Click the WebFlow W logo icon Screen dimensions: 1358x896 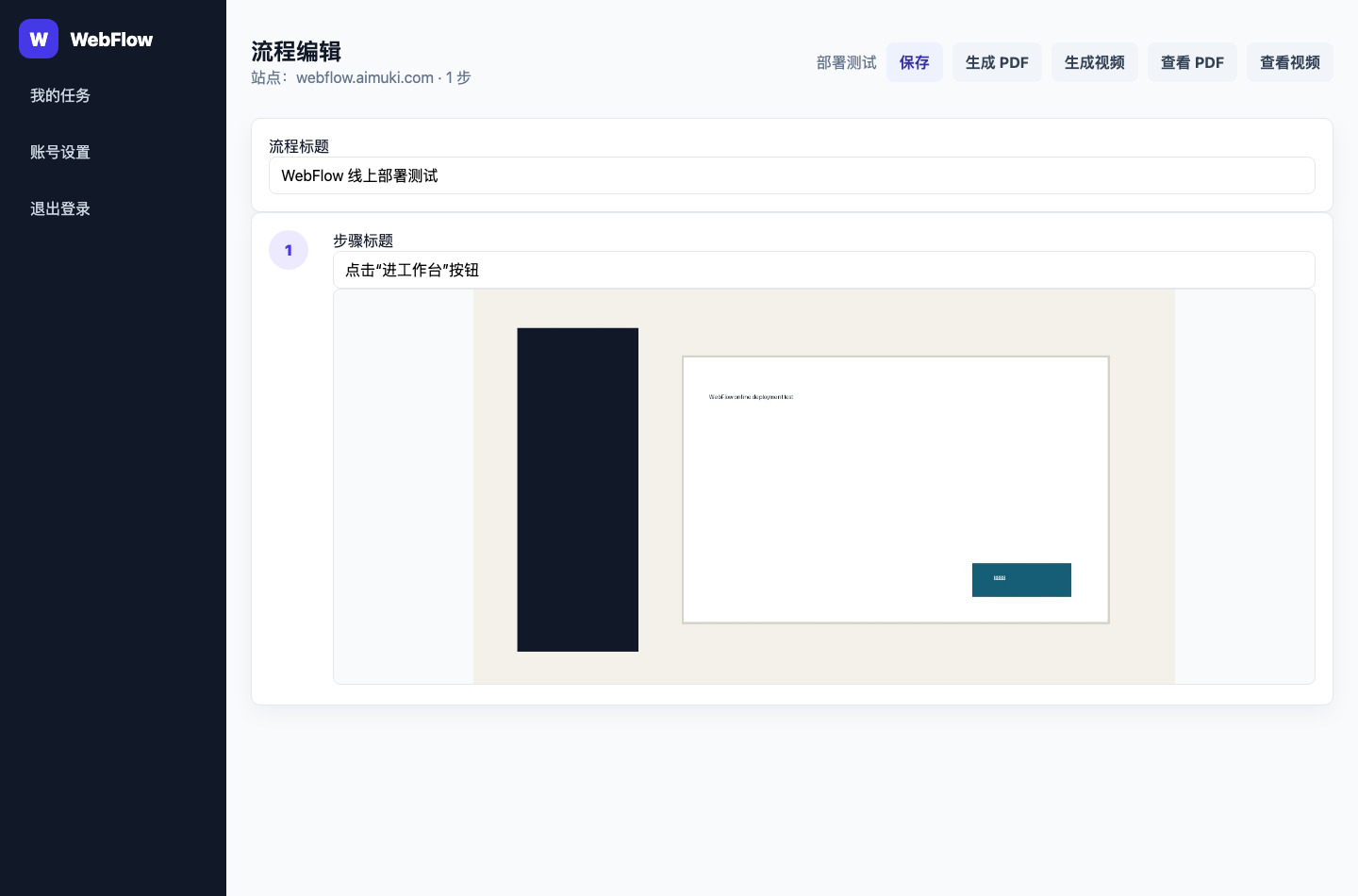39,39
